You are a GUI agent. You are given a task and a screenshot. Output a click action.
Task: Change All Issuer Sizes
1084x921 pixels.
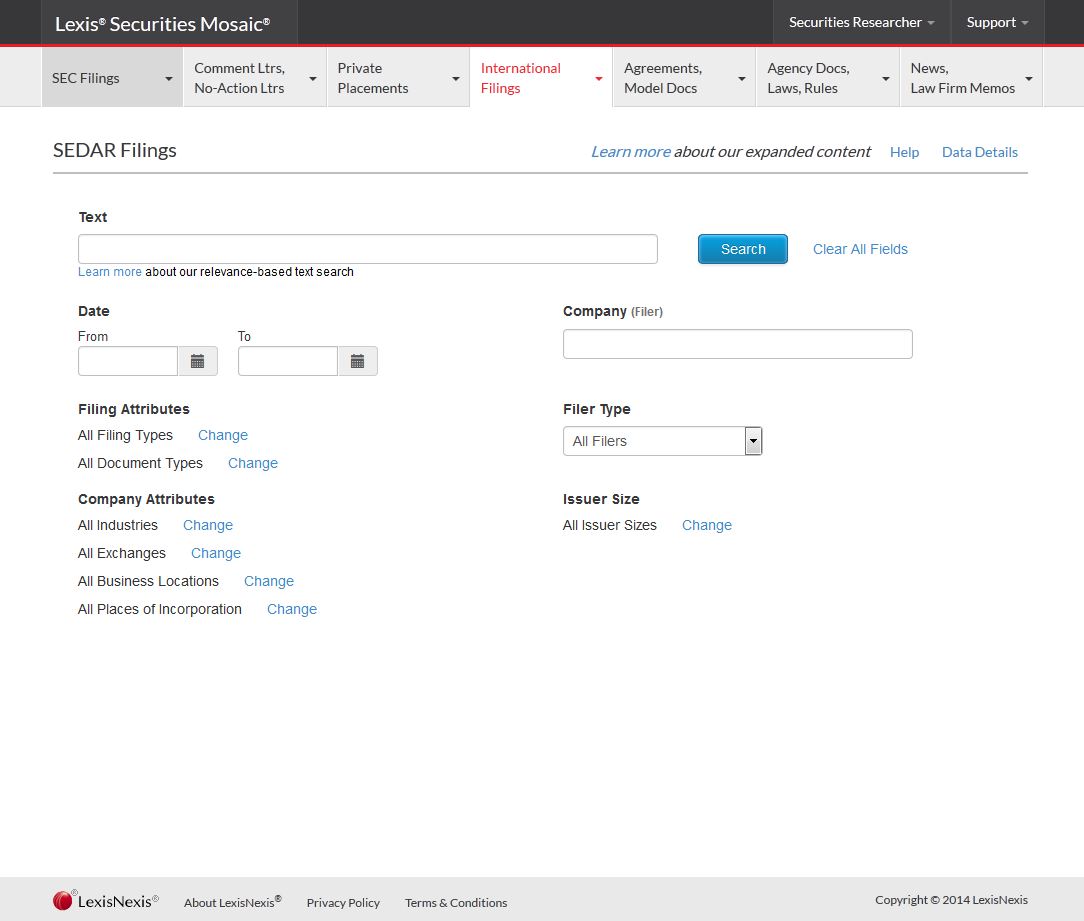(x=707, y=525)
